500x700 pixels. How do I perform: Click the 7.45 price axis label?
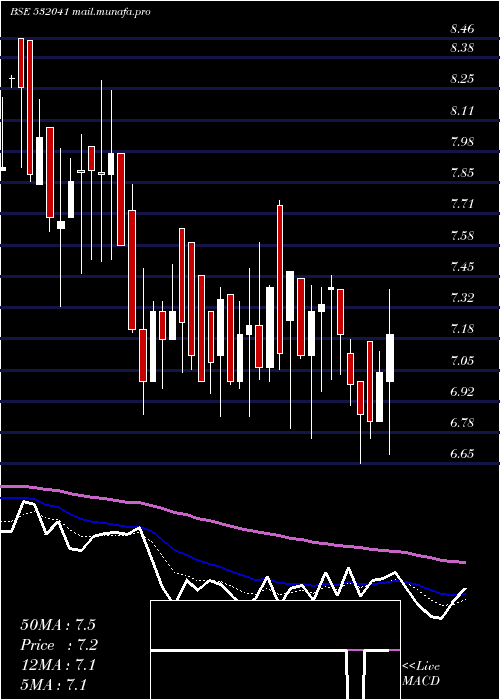tap(462, 267)
